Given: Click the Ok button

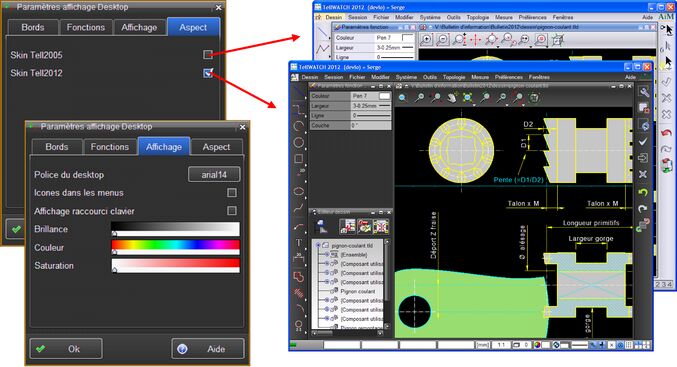Looking at the screenshot, I should coord(66,348).
